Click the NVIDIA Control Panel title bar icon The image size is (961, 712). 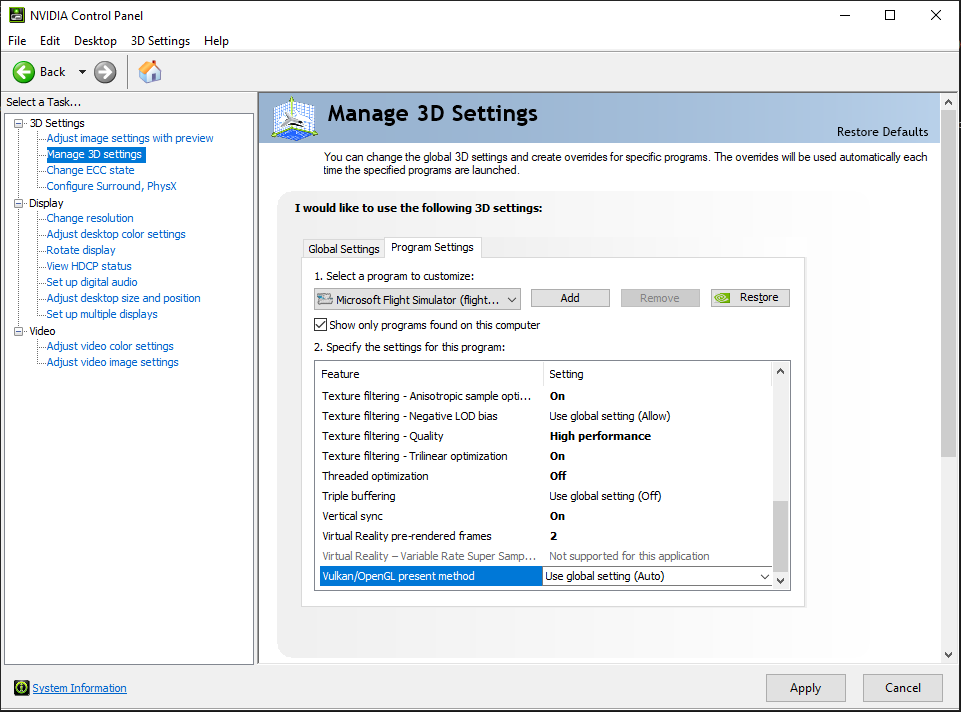pyautogui.click(x=16, y=15)
